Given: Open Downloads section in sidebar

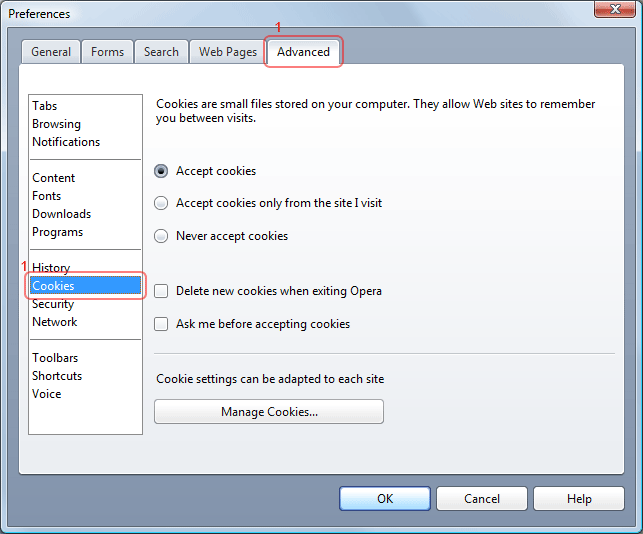Looking at the screenshot, I should pos(61,214).
